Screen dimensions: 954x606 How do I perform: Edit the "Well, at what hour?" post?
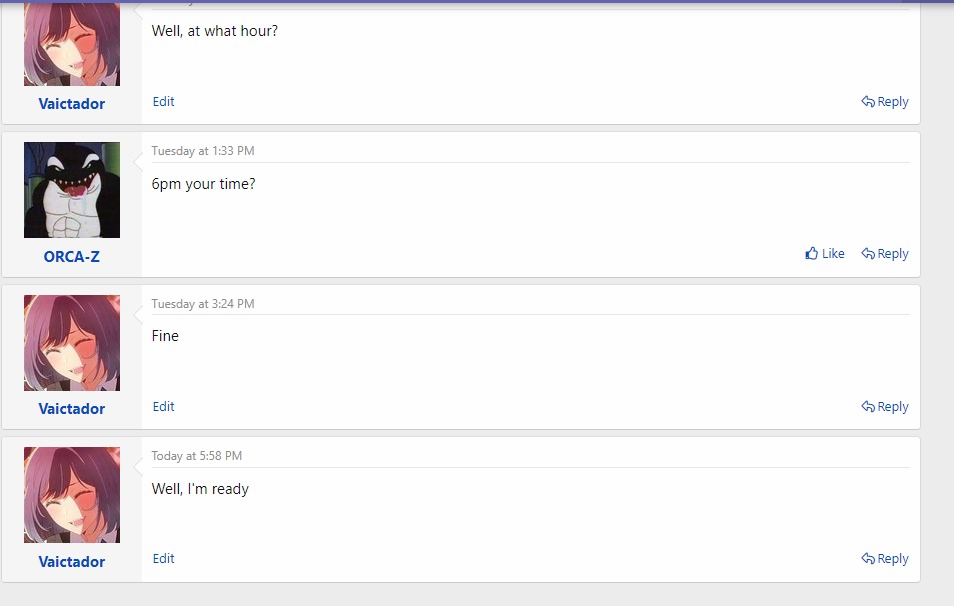pyautogui.click(x=164, y=102)
